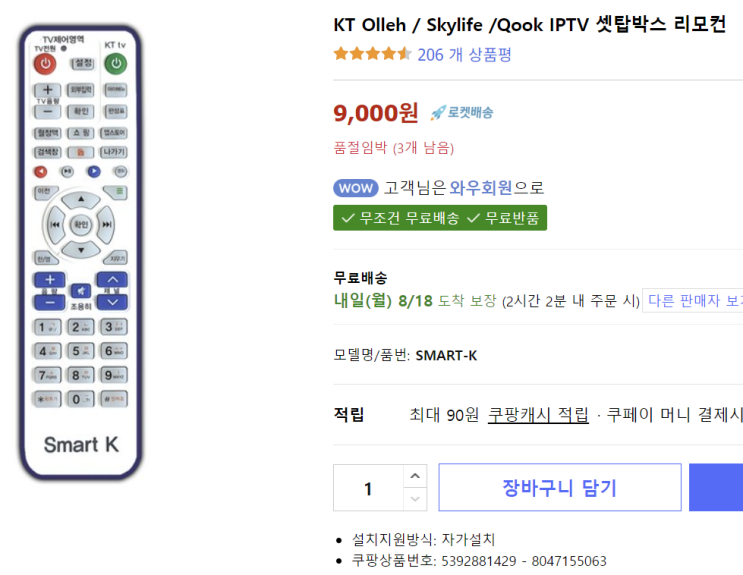Click the five-star rating icons
The height and width of the screenshot is (575, 743).
coord(372,54)
